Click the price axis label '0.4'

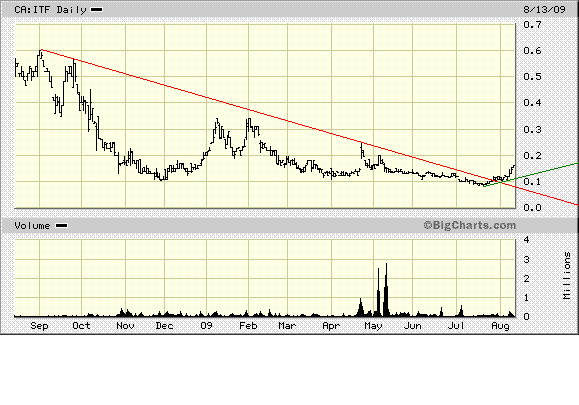click(532, 103)
